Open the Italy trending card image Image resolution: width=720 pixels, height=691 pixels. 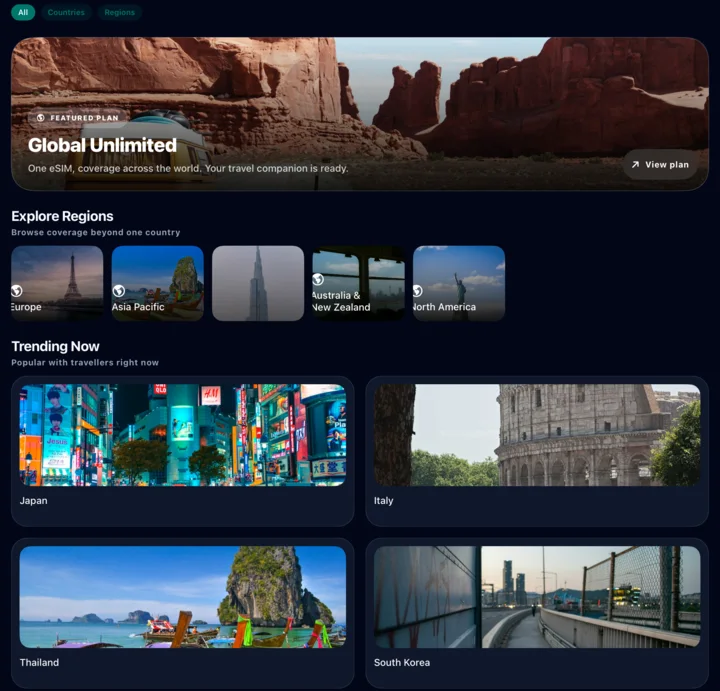tap(537, 435)
